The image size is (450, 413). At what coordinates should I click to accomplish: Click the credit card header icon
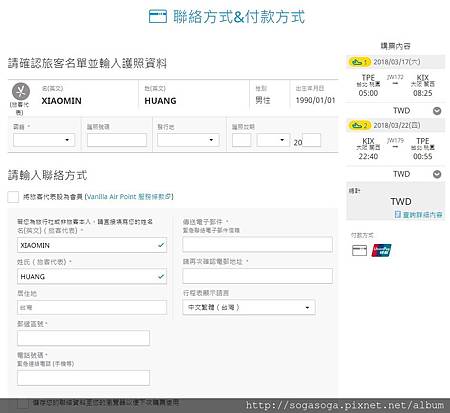(x=158, y=16)
